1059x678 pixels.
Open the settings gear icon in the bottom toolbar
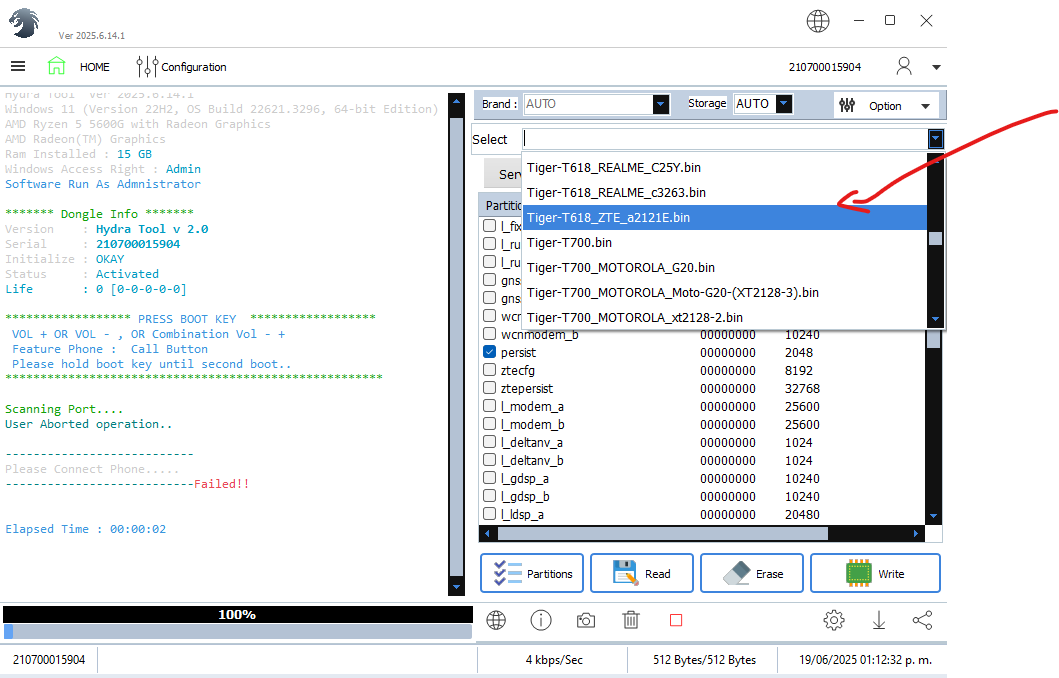pyautogui.click(x=833, y=620)
